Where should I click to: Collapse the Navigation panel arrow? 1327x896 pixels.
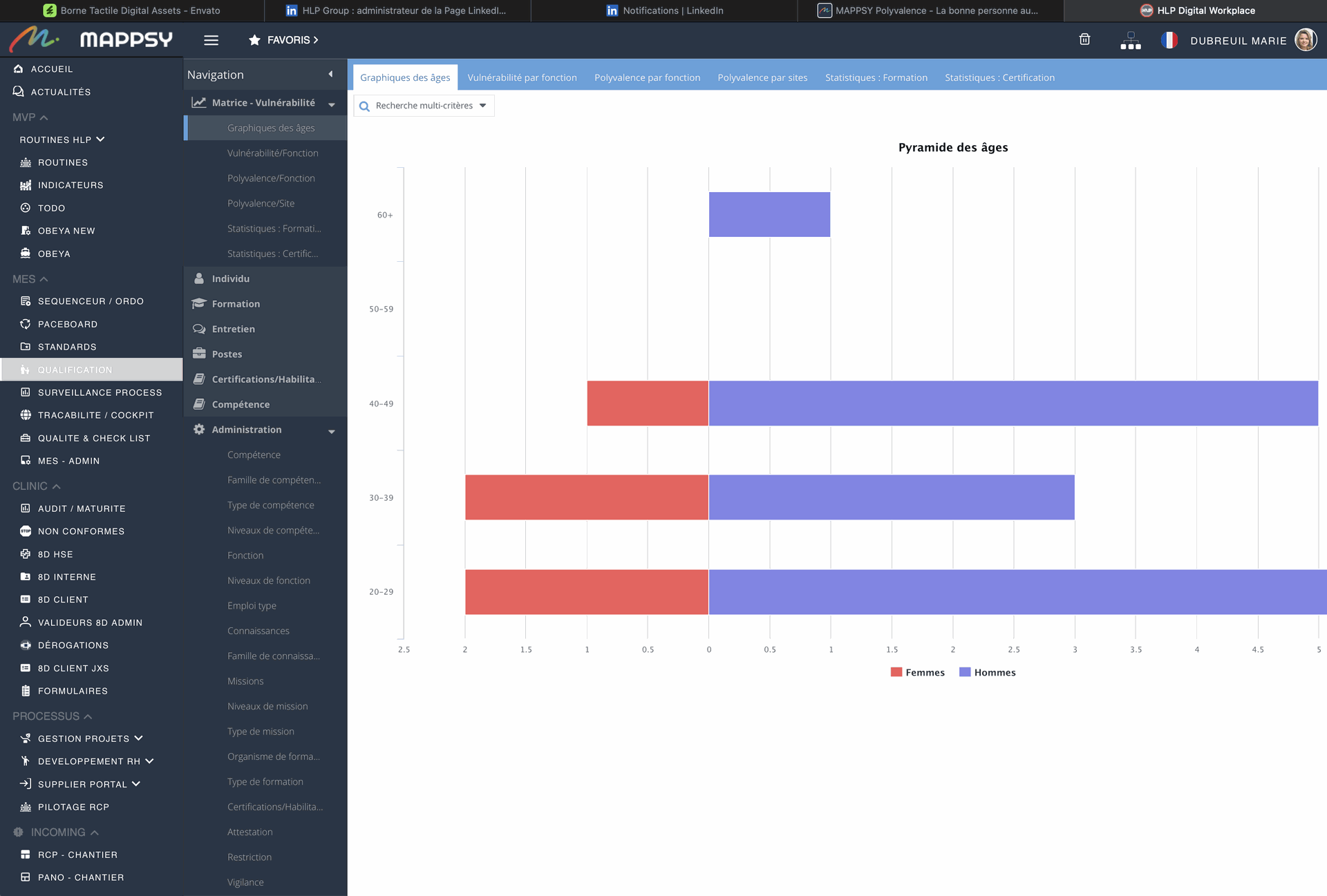(330, 74)
